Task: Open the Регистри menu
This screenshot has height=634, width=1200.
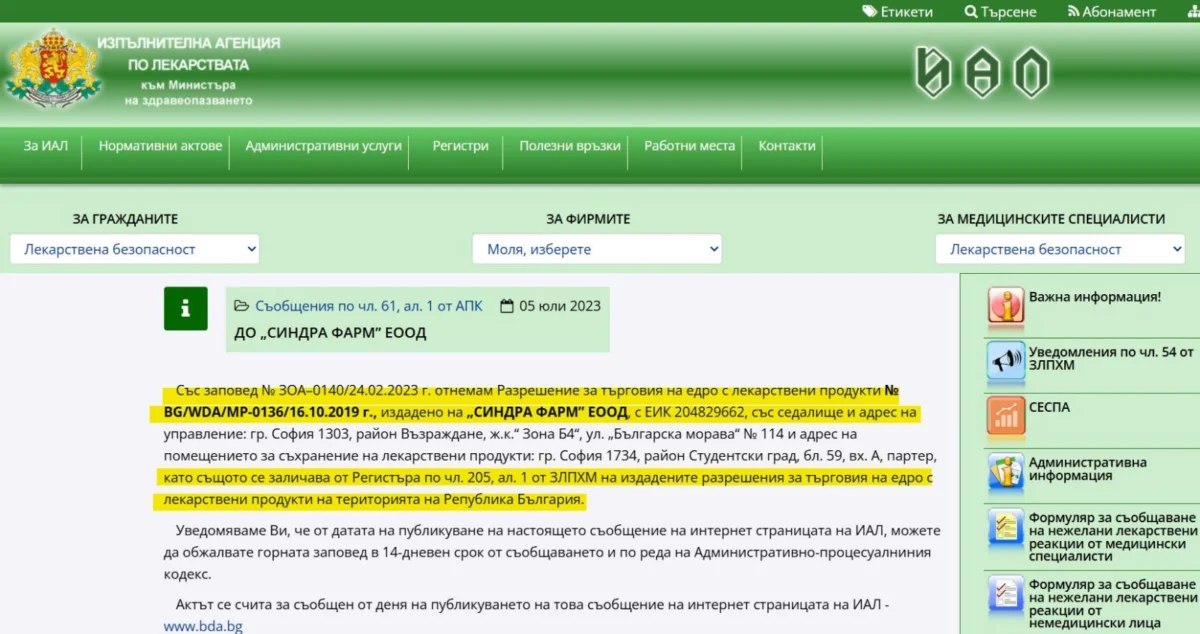Action: coord(461,146)
